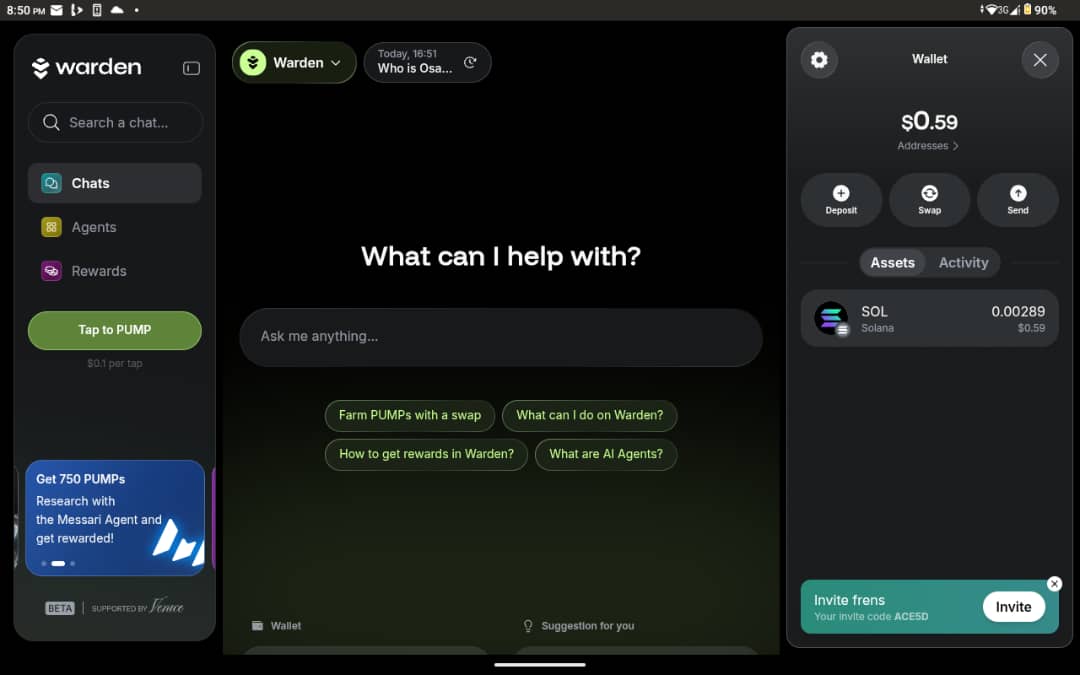The width and height of the screenshot is (1080, 675).
Task: Select the first carousel dot on the promo card
Action: (44, 563)
